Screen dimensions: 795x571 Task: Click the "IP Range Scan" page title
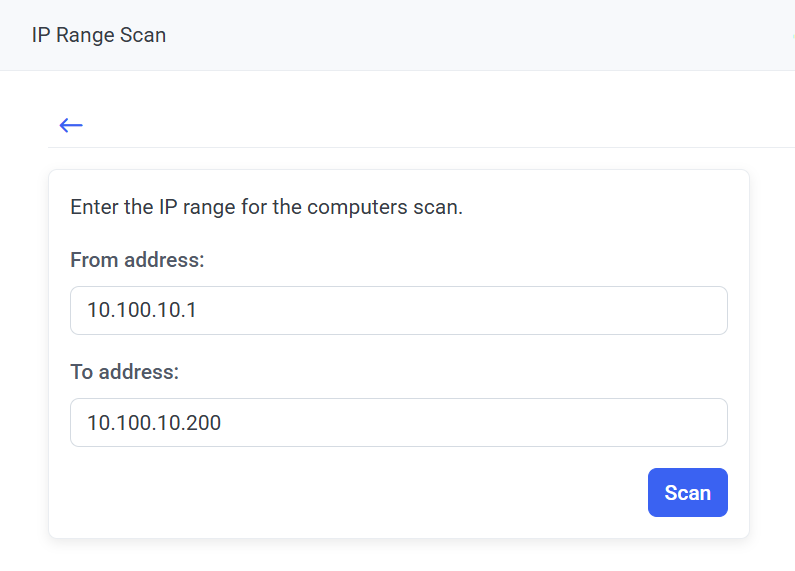click(x=99, y=35)
